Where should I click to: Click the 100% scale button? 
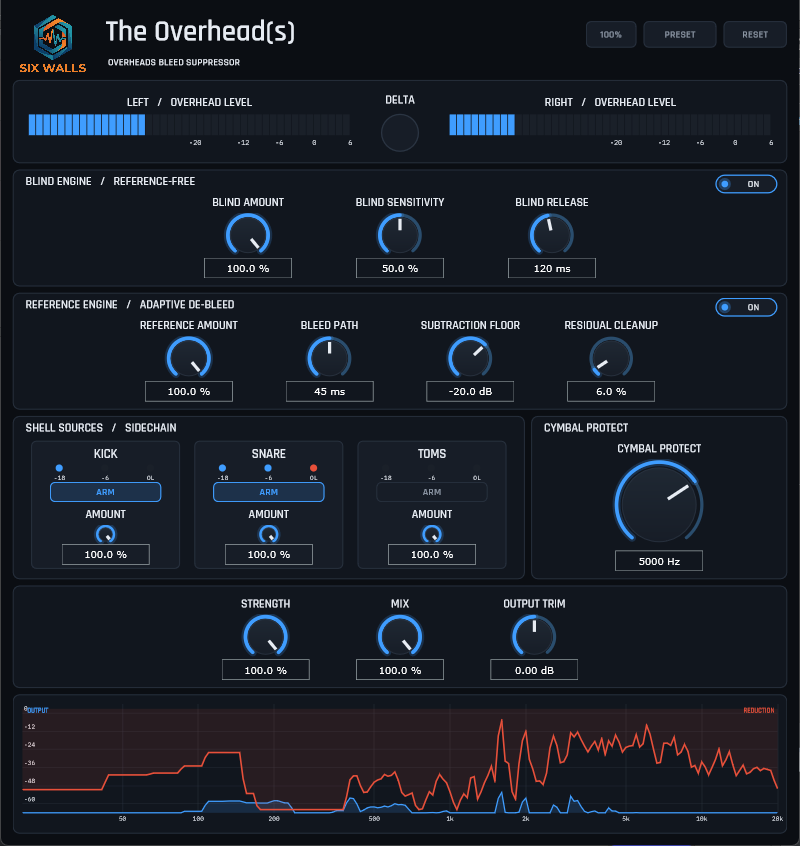tap(611, 35)
